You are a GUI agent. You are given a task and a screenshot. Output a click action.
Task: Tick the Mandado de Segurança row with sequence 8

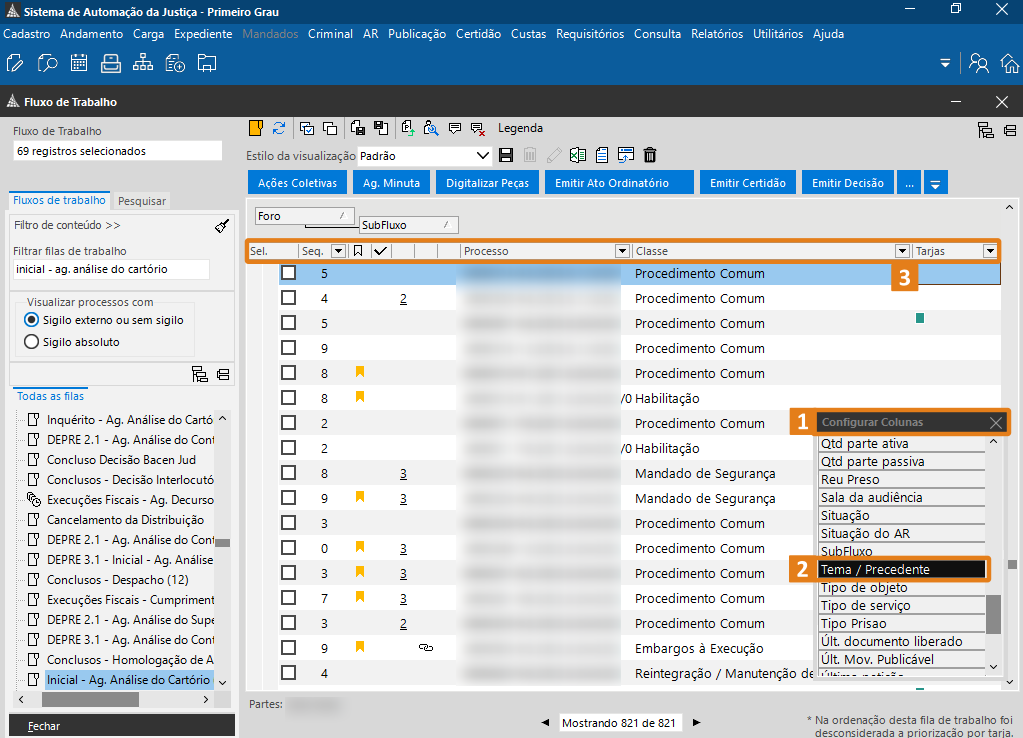(288, 473)
